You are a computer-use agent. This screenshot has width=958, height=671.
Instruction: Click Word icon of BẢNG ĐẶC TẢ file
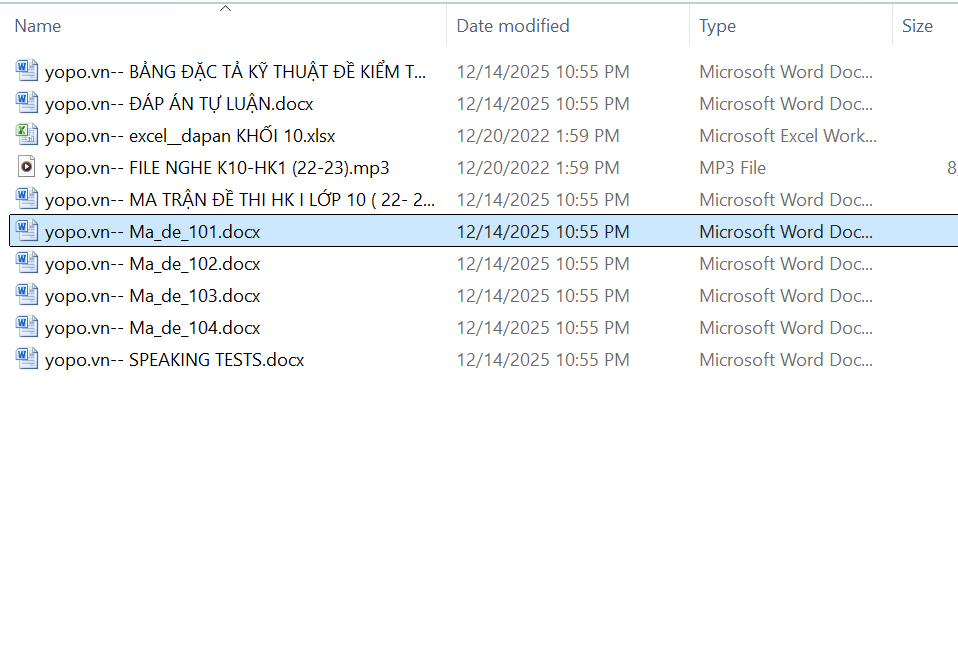(27, 71)
